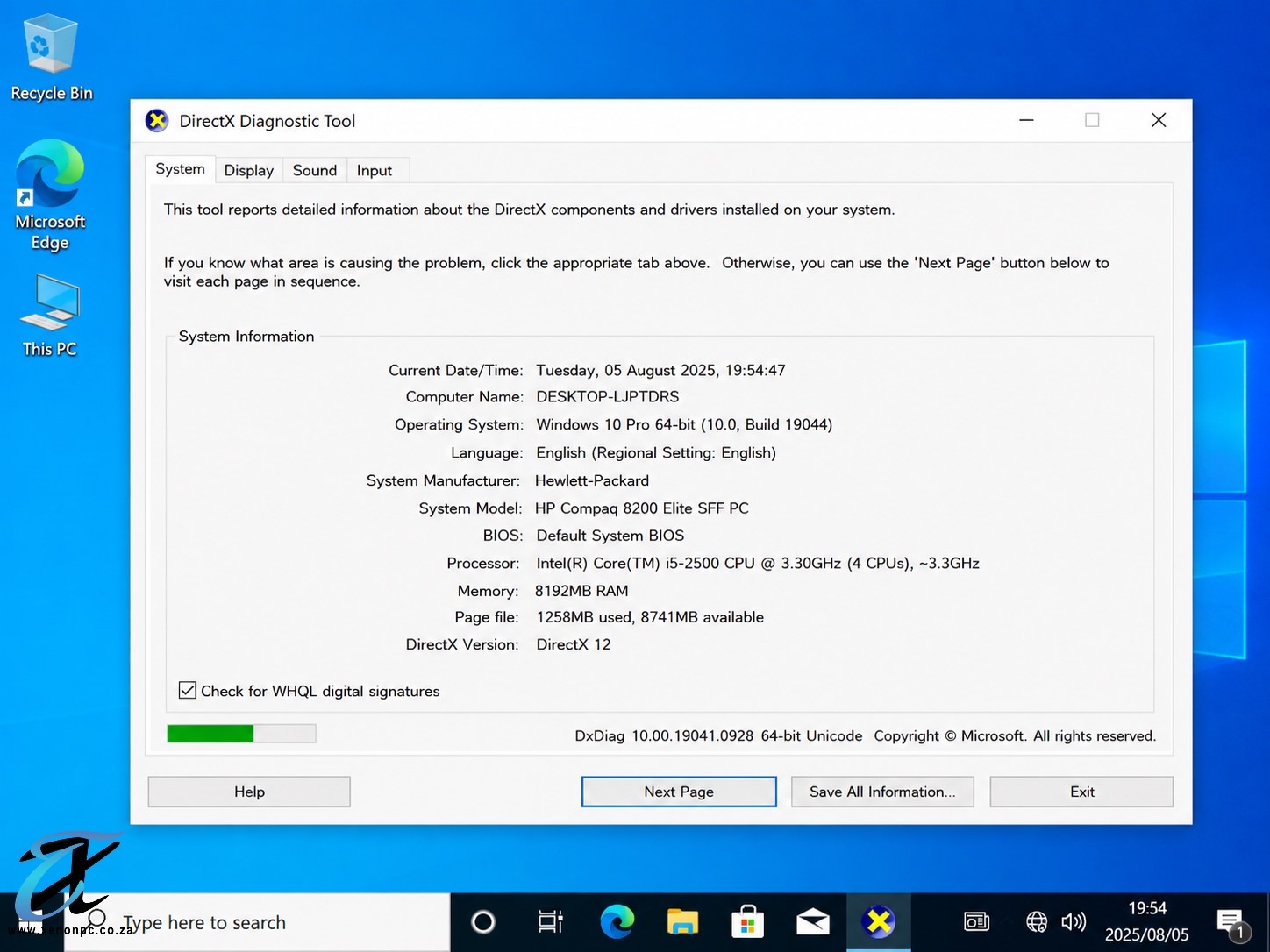Image resolution: width=1270 pixels, height=952 pixels.
Task: Click Save All Information button
Action: click(882, 792)
